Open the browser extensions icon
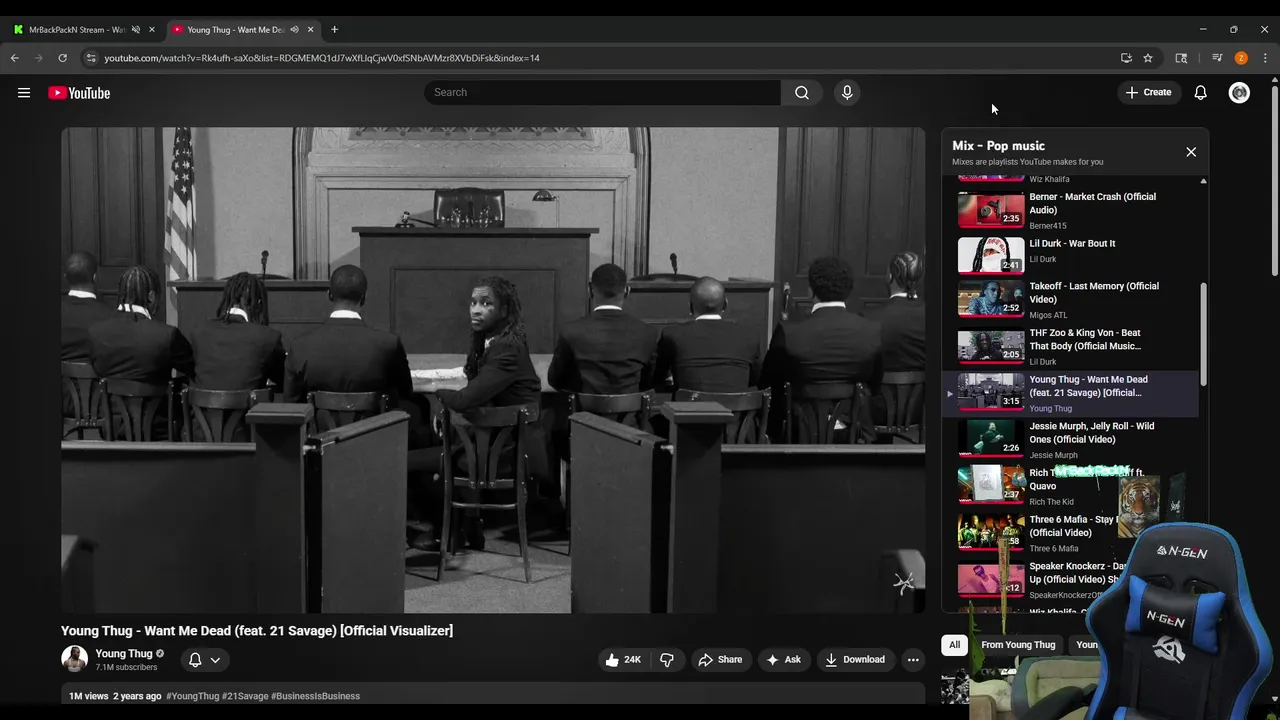 pyautogui.click(x=1181, y=58)
